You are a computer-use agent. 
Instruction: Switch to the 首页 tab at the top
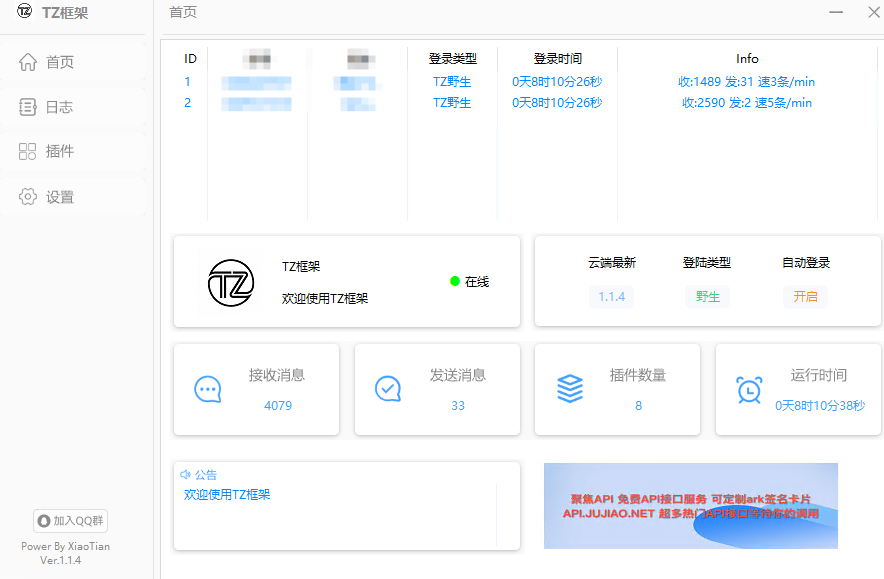click(182, 13)
